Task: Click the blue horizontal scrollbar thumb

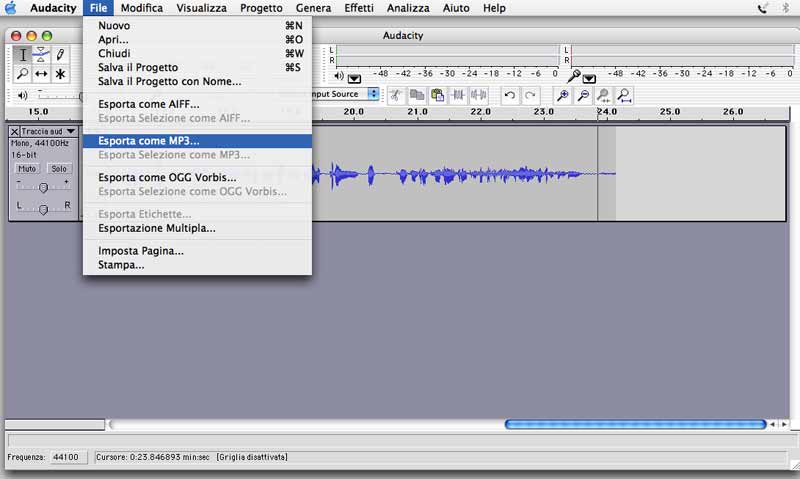Action: [x=636, y=424]
